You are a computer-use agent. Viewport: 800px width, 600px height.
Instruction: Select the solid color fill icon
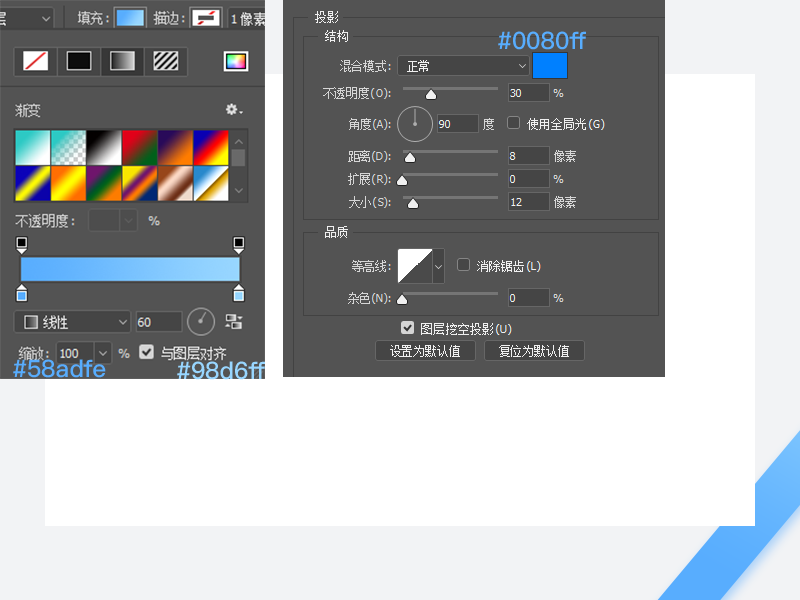pyautogui.click(x=79, y=61)
